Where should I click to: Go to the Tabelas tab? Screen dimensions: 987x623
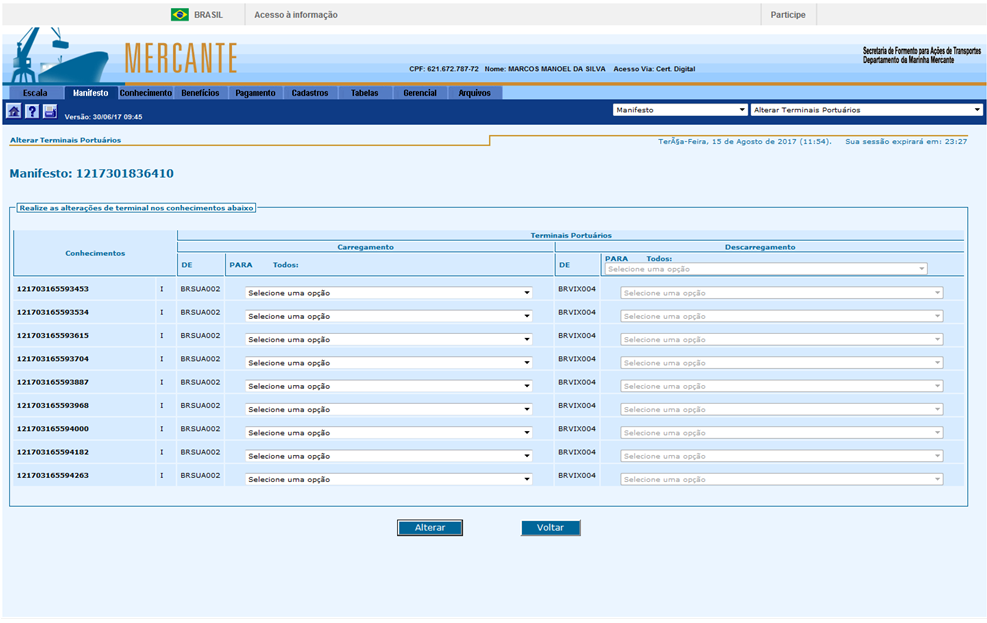(364, 93)
